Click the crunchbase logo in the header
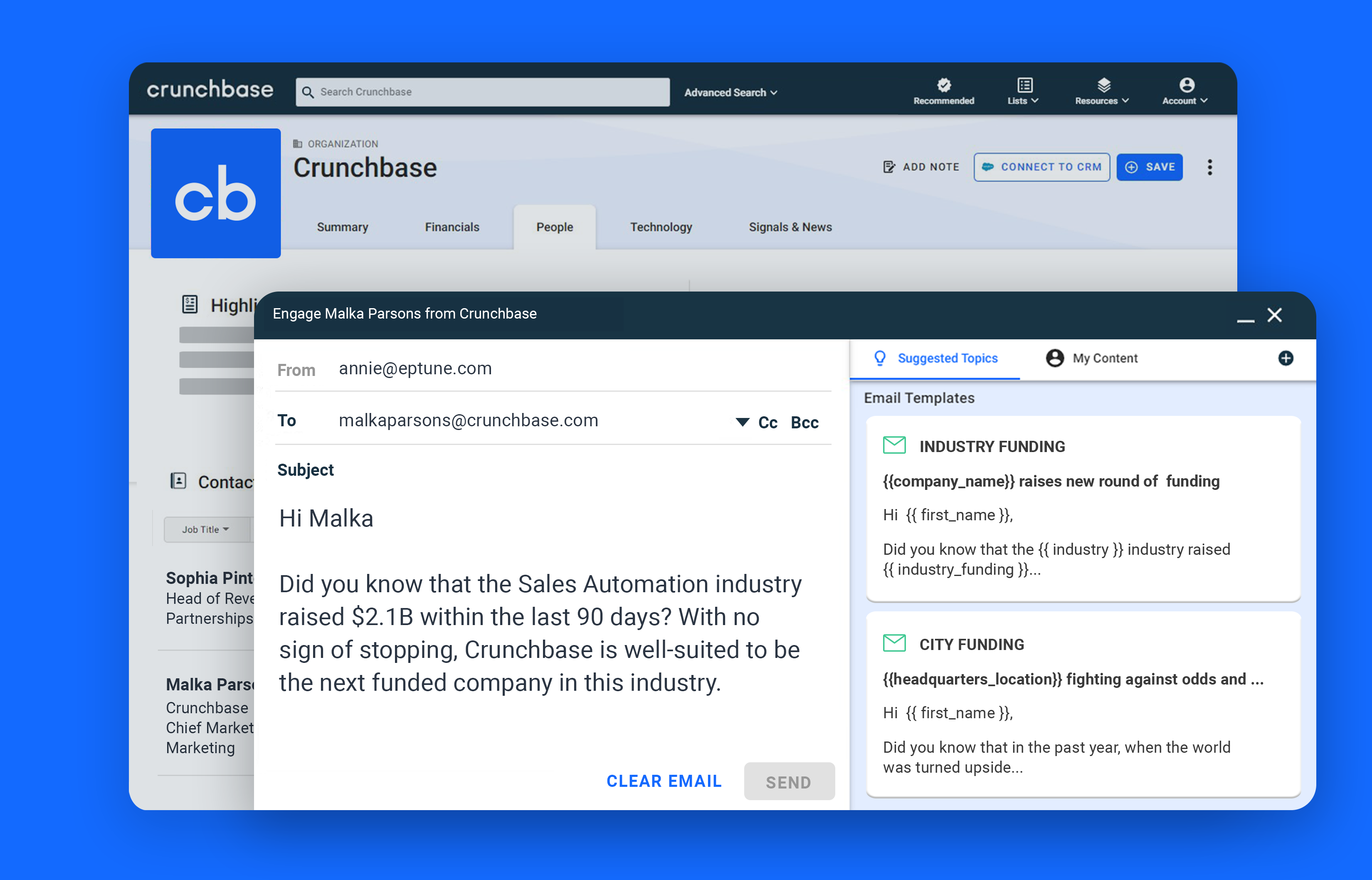1372x880 pixels. pyautogui.click(x=210, y=90)
